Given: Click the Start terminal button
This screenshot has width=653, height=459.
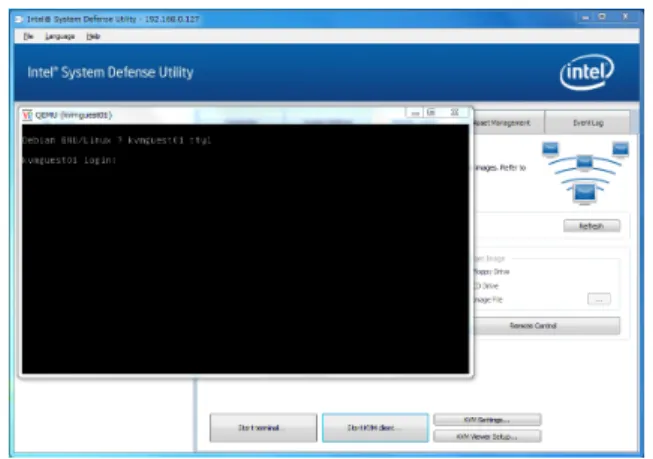Looking at the screenshot, I should [x=263, y=427].
